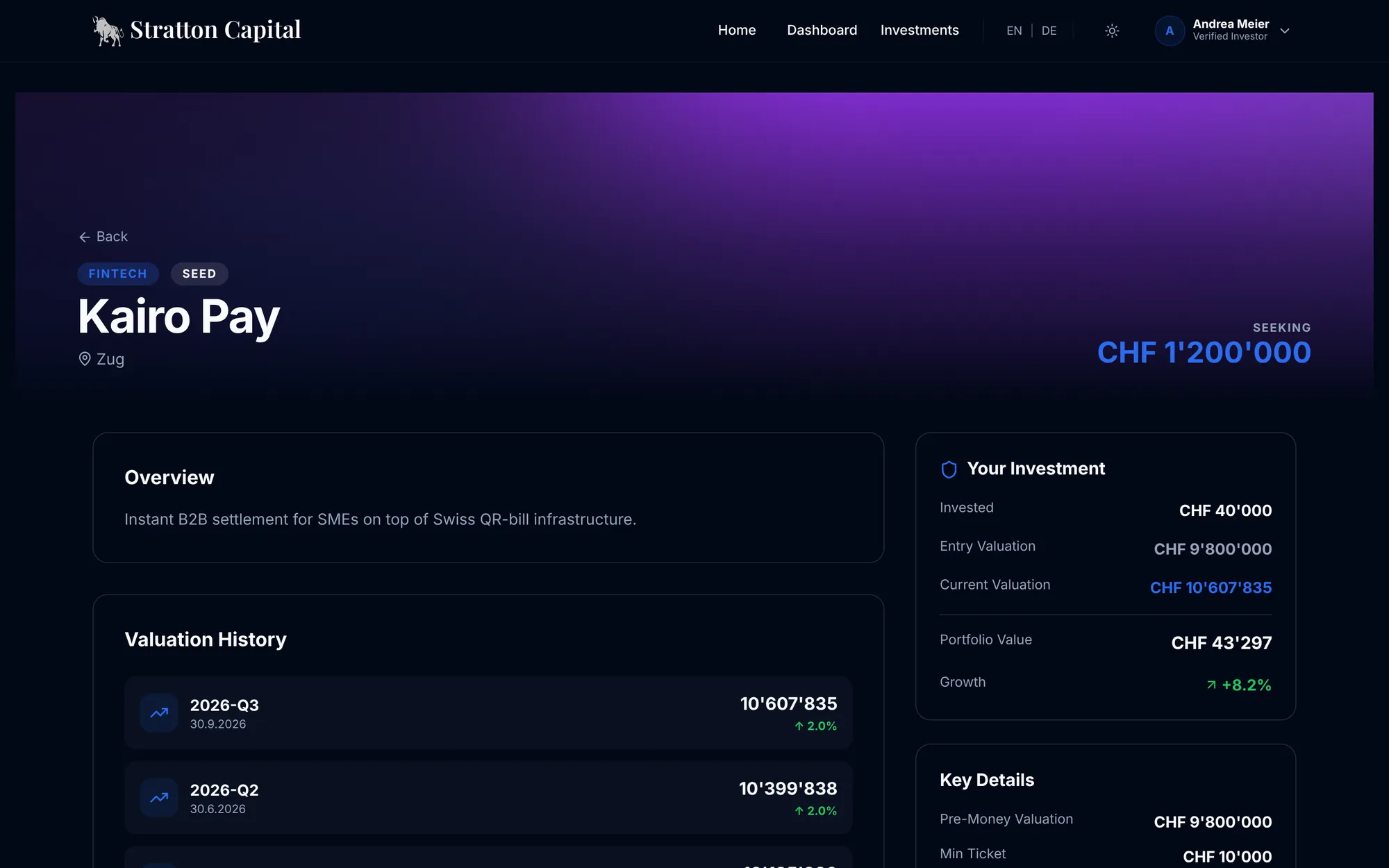Click the green growth arrow next to +8.2%
Screen dimensions: 1389x868
tap(1211, 685)
